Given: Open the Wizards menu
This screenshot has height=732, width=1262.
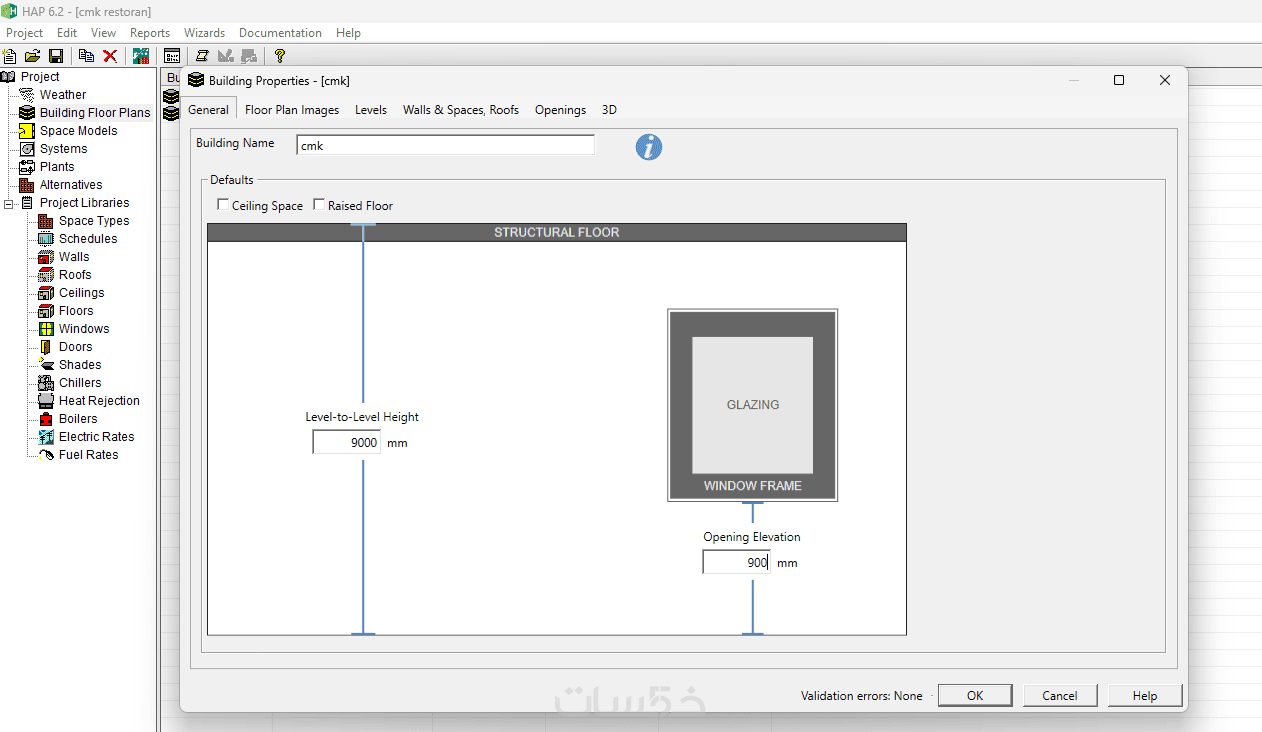Looking at the screenshot, I should [204, 33].
